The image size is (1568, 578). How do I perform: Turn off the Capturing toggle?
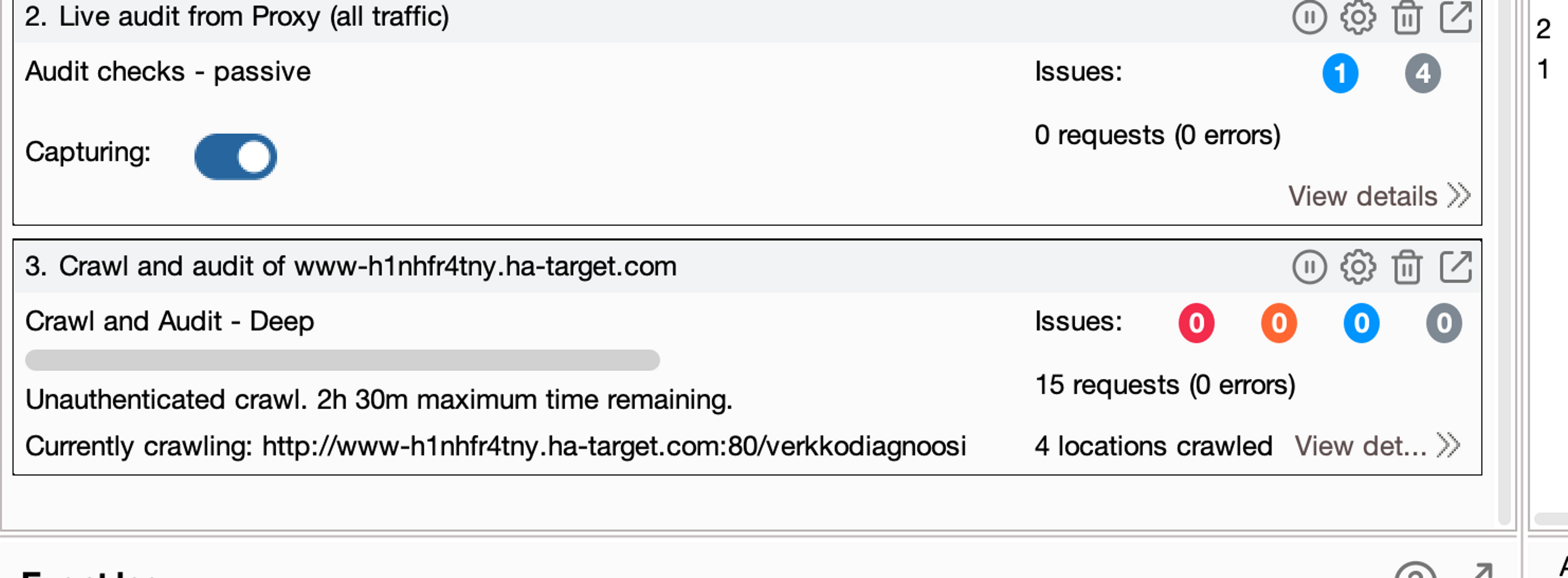[236, 156]
